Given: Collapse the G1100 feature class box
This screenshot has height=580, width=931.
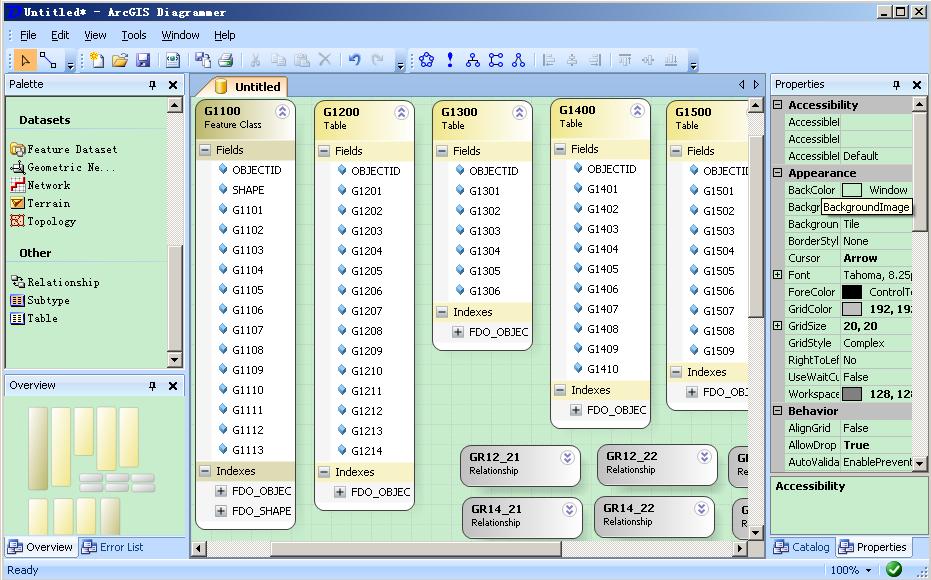Looking at the screenshot, I should [x=282, y=112].
